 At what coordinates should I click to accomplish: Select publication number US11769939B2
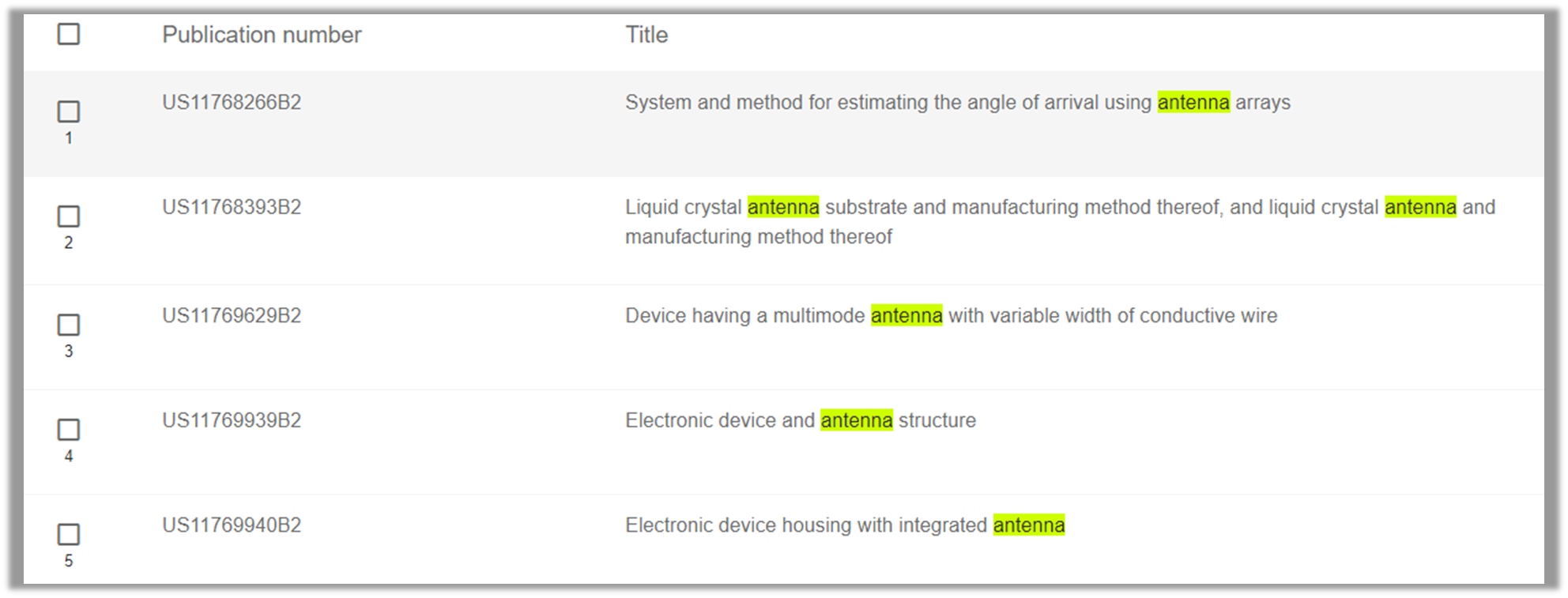(x=232, y=420)
